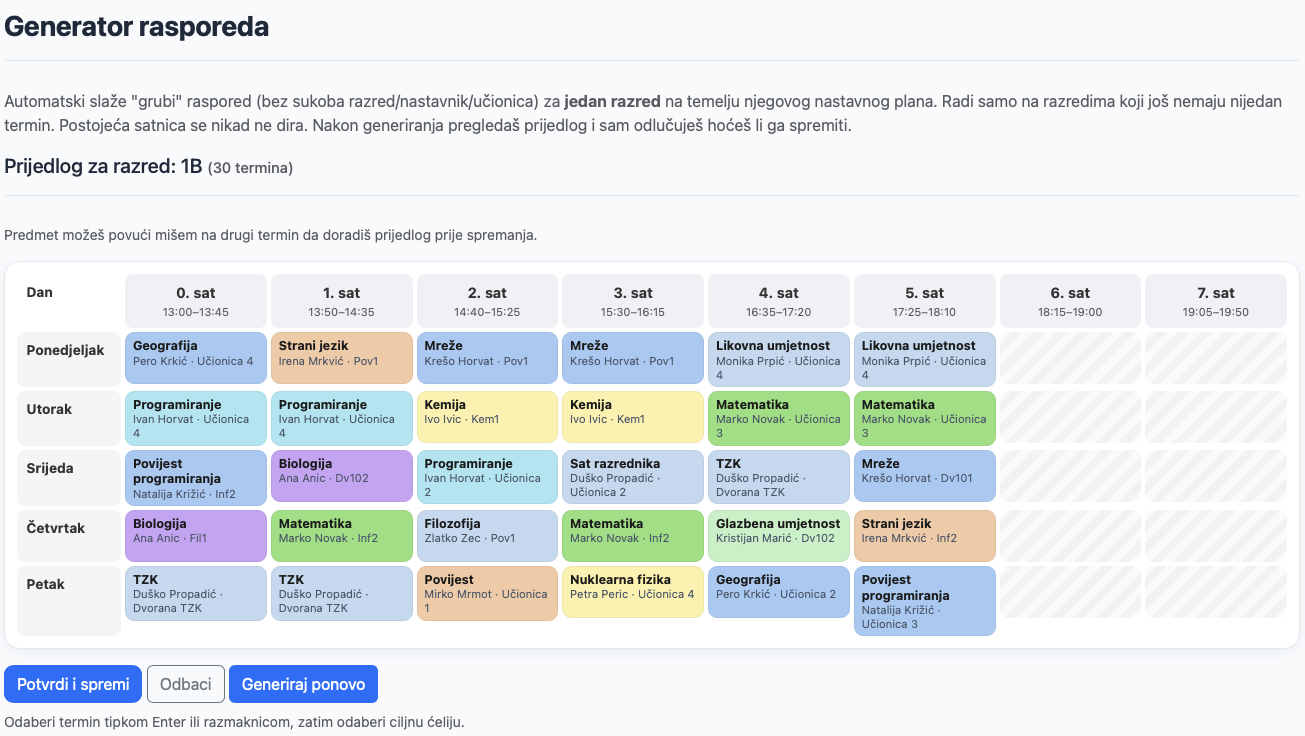Click the 'Petak' row label
1305x736 pixels.
click(69, 601)
